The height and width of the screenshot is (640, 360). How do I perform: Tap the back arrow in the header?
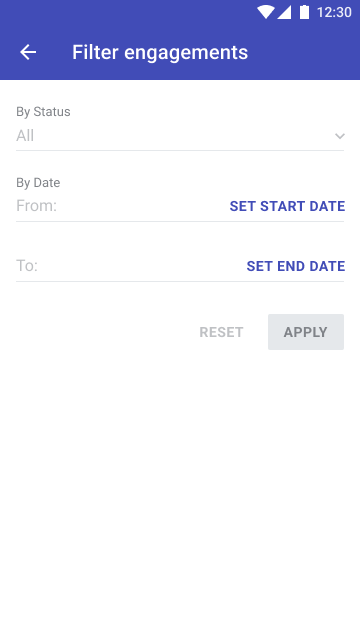tap(28, 52)
